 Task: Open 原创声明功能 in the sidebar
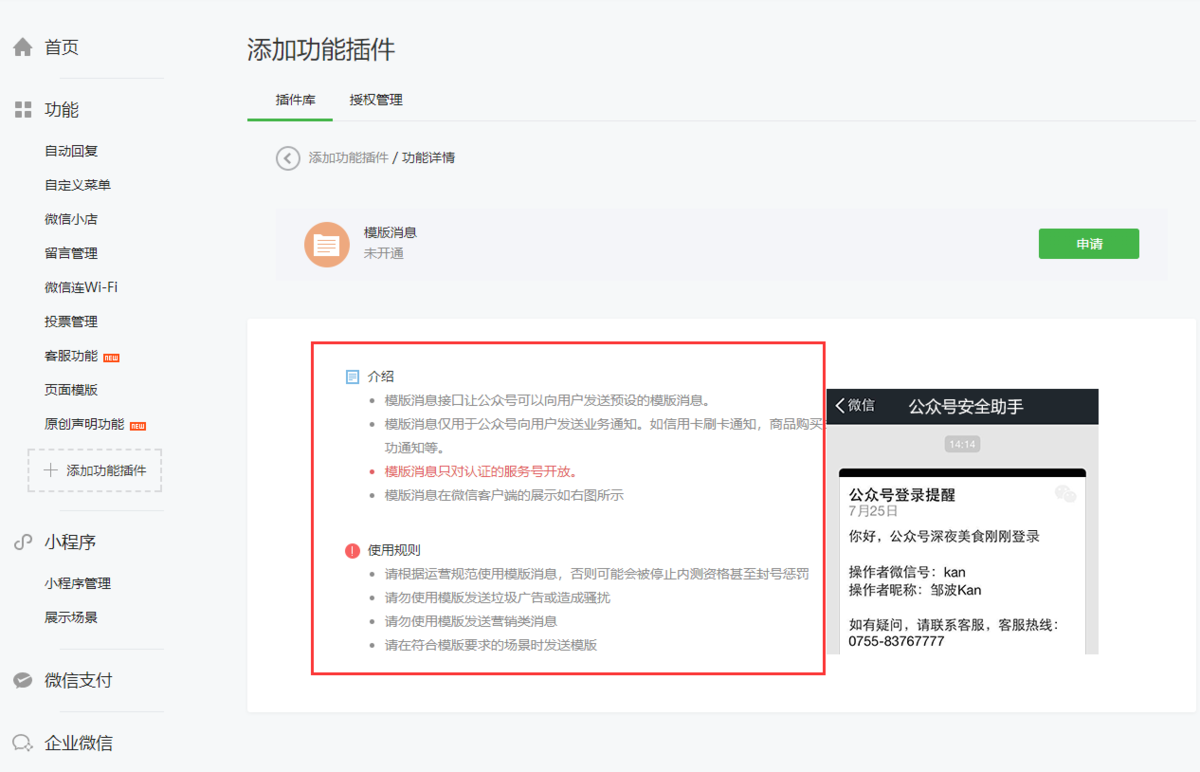(84, 423)
